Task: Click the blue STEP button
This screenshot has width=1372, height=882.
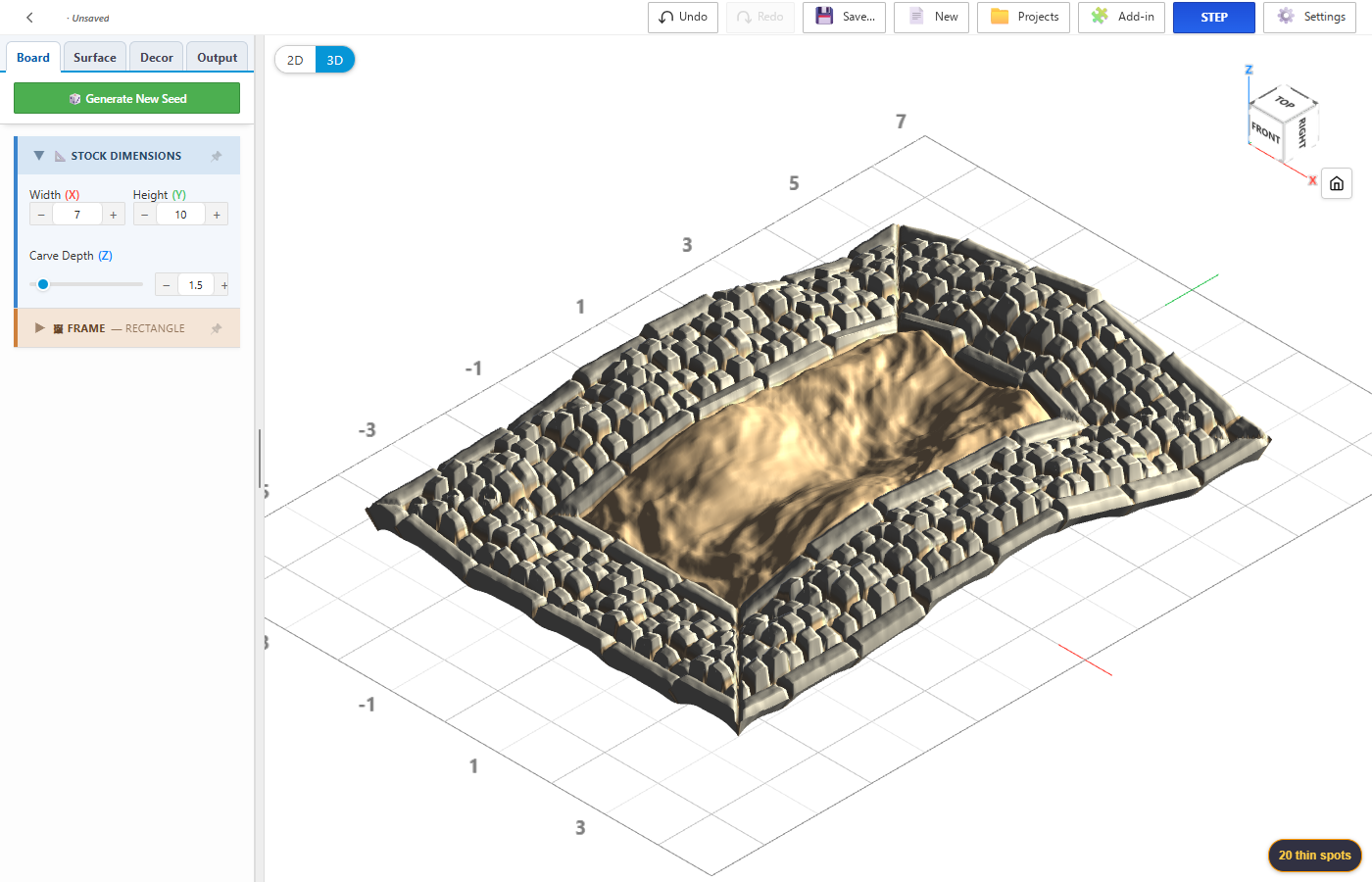Action: coord(1214,17)
